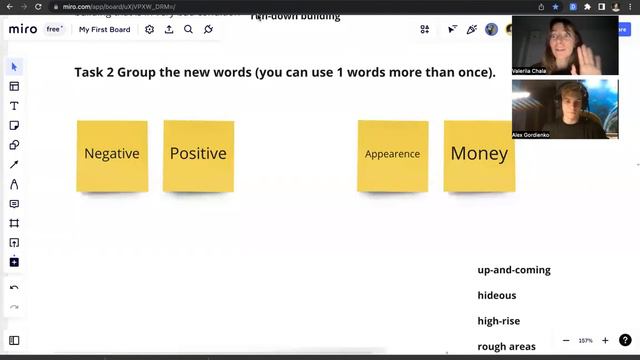This screenshot has height=360, width=640.
Task: Zoom out with minus button
Action: [x=566, y=340]
